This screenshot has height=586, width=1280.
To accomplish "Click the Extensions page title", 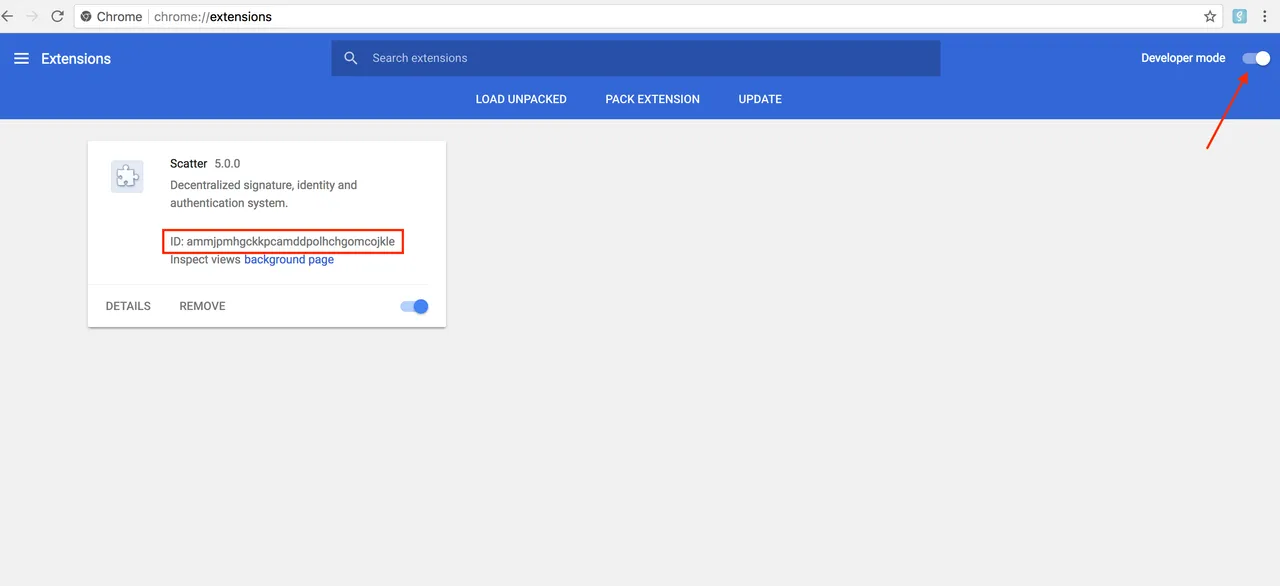I will (x=76, y=59).
